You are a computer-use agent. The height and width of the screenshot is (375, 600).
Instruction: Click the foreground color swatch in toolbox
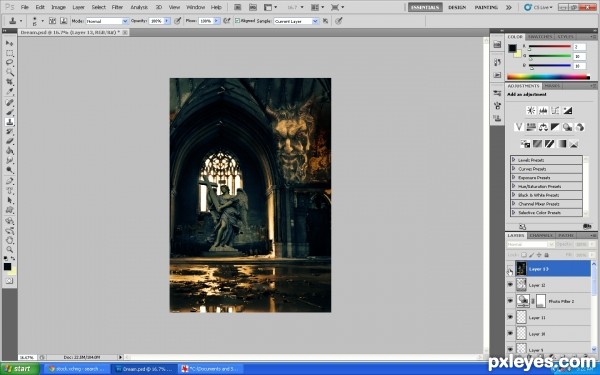click(x=7, y=267)
